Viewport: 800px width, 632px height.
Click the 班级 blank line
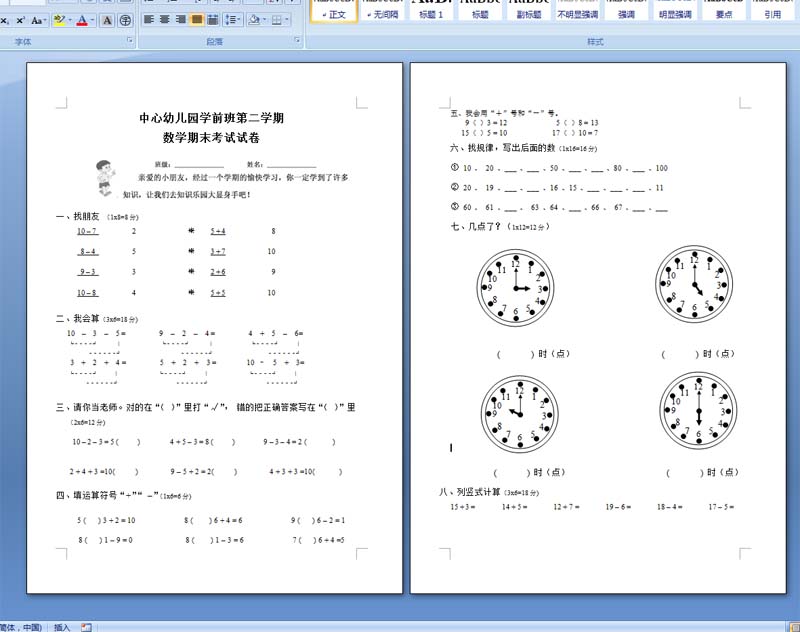pyautogui.click(x=199, y=165)
